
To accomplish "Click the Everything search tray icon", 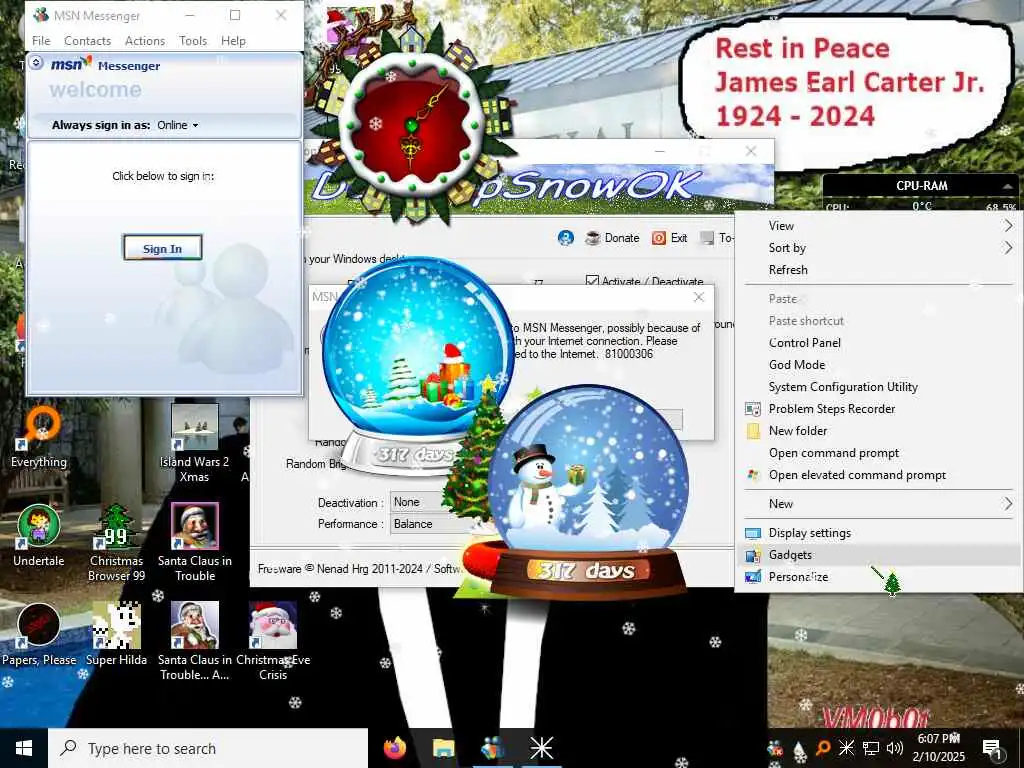I will 823,747.
